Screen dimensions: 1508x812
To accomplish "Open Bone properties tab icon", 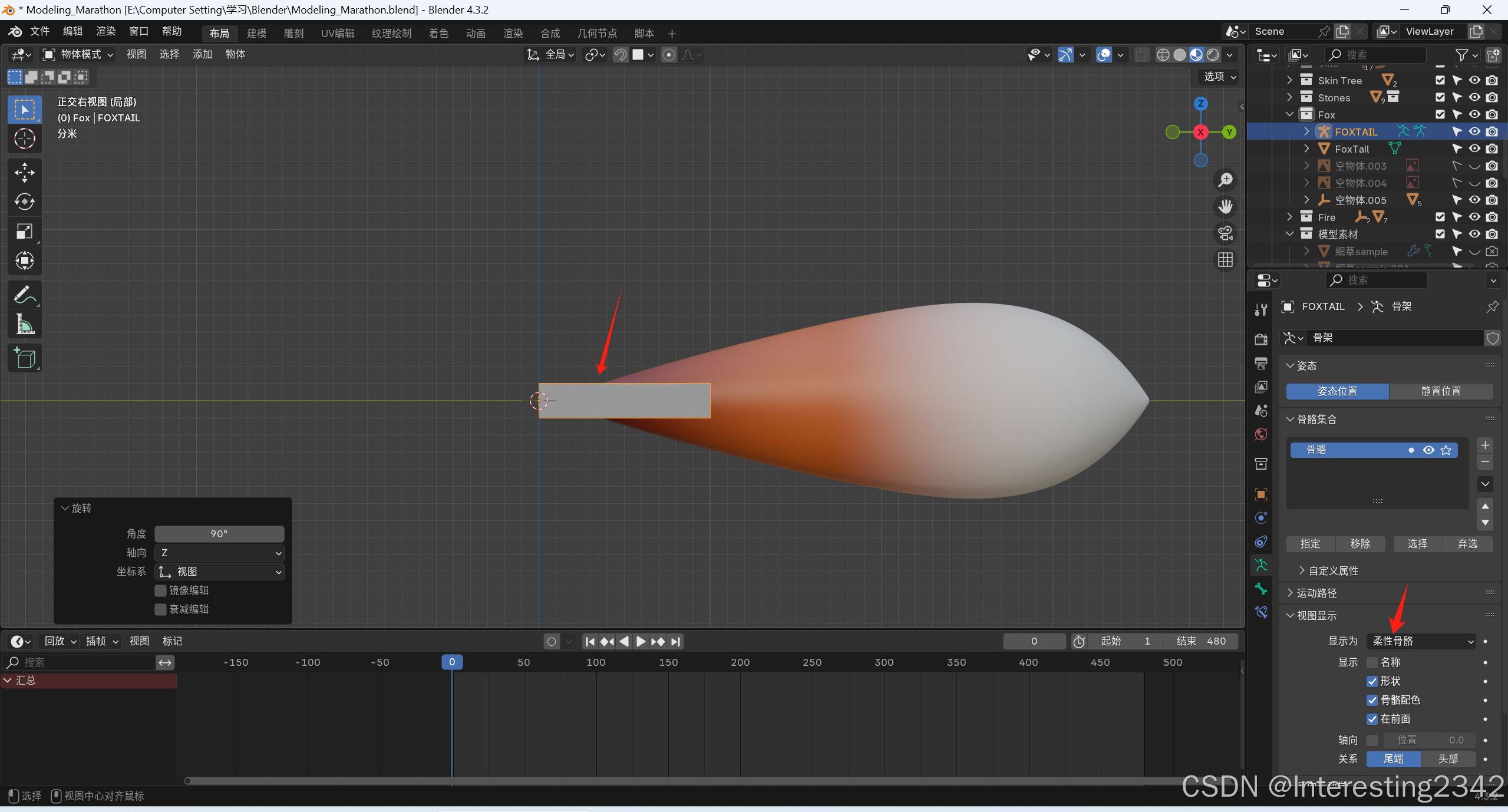I will (1260, 589).
